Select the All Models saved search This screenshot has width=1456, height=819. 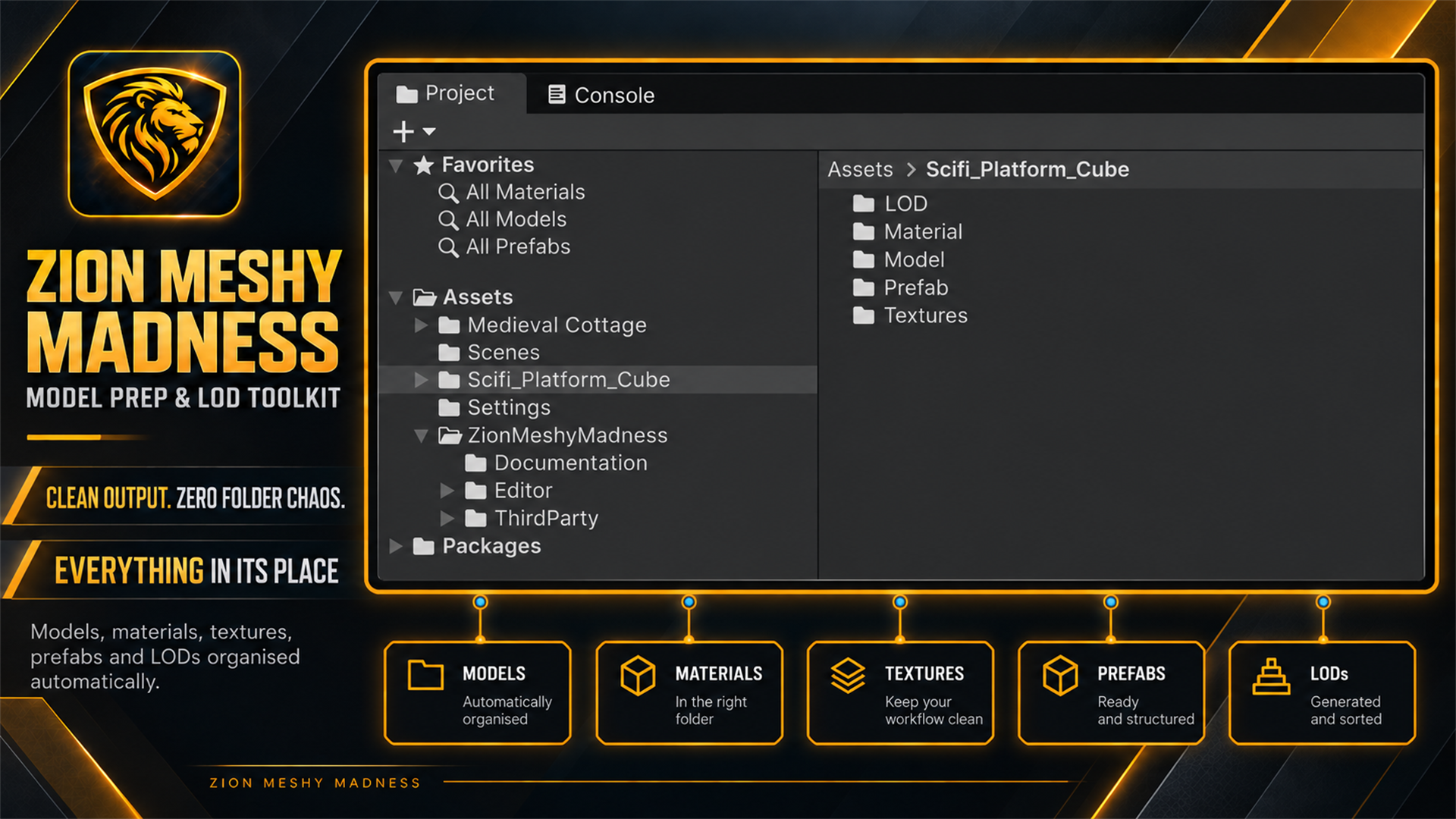tap(516, 220)
